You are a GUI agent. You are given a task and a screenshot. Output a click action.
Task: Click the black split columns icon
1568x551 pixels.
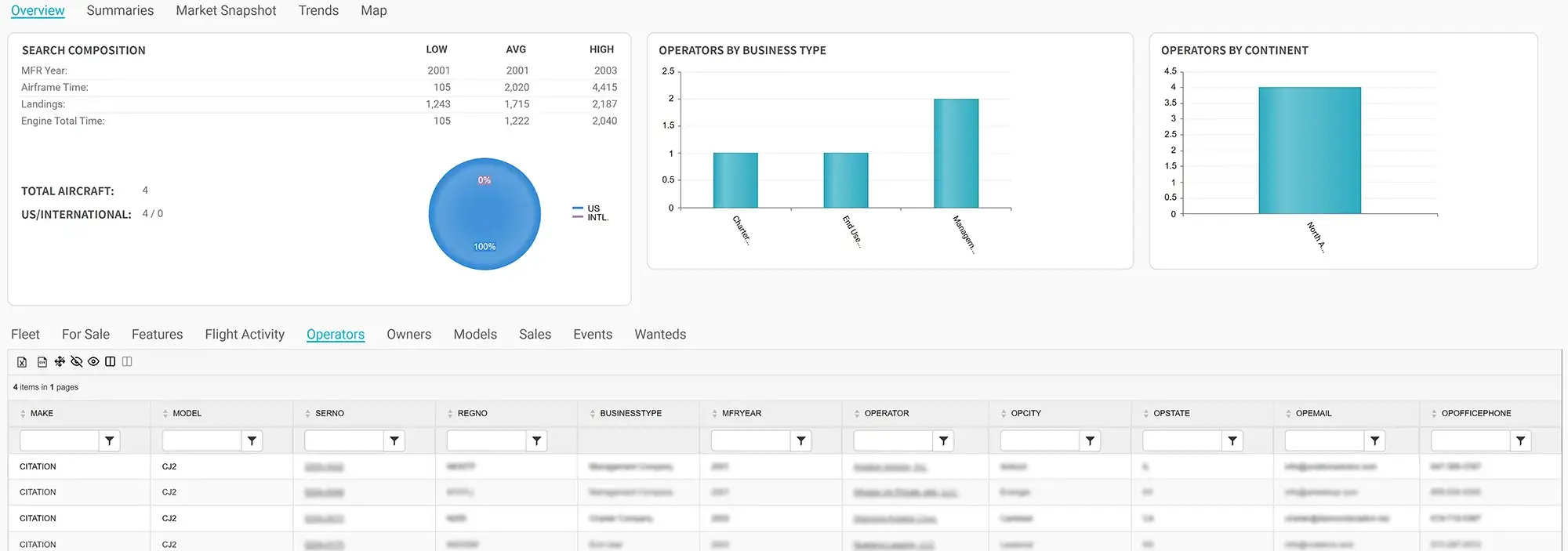click(x=111, y=361)
